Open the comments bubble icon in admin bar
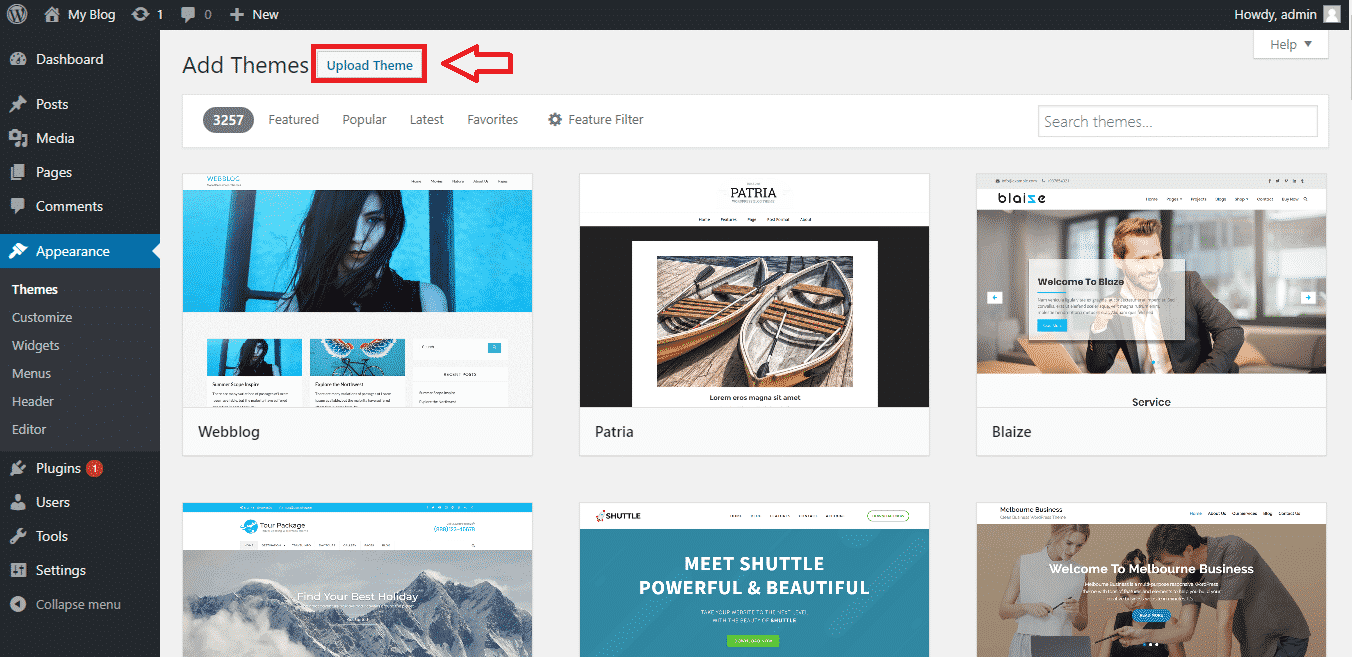The width and height of the screenshot is (1352, 657). coord(188,14)
